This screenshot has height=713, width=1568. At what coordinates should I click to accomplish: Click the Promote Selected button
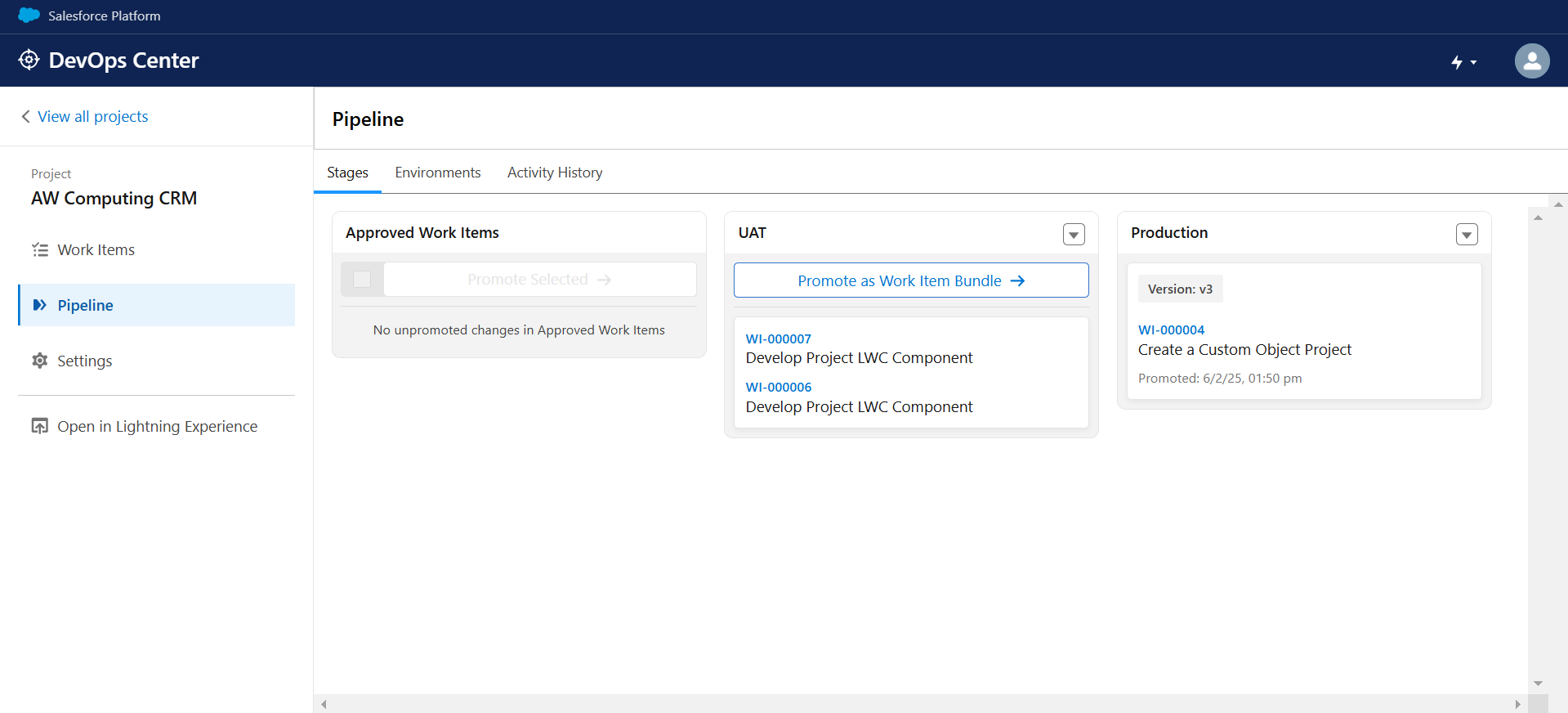click(x=539, y=279)
